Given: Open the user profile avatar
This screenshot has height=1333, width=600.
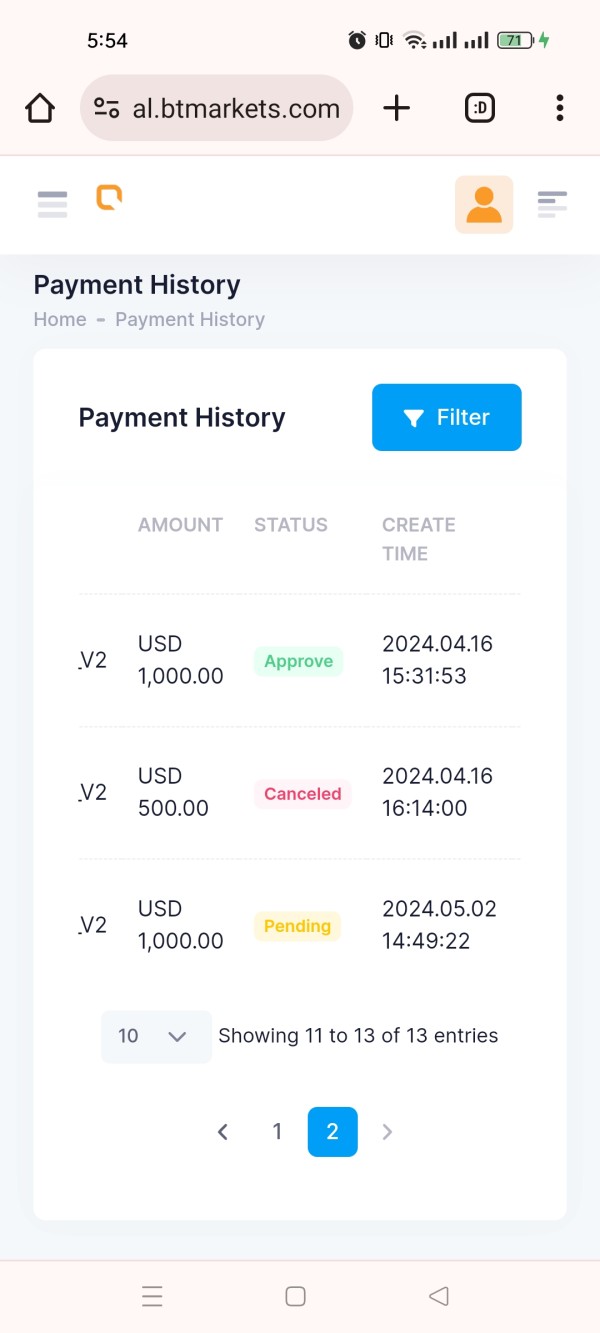Looking at the screenshot, I should [484, 205].
